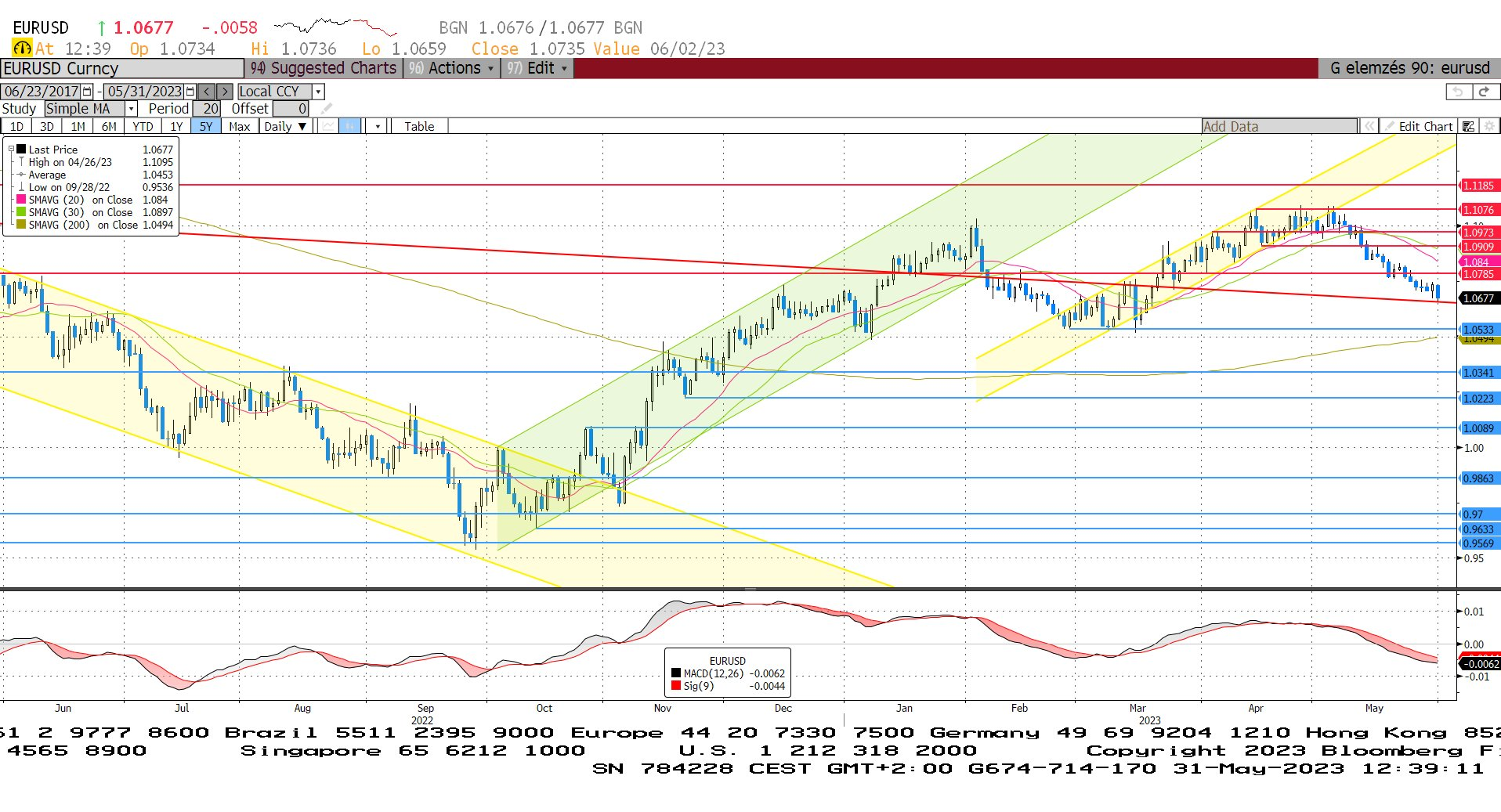The image size is (1501, 812).
Task: Click the G elemzés 90: eurusd label
Action: [x=1409, y=68]
